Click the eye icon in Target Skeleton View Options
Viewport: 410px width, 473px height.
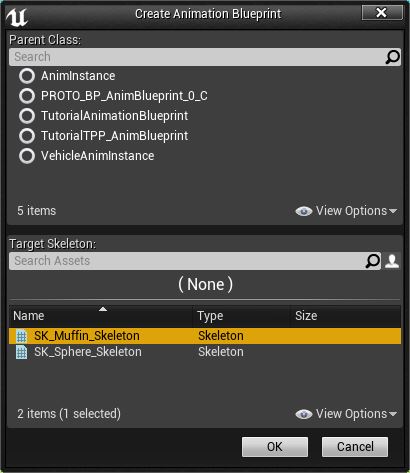click(x=304, y=414)
